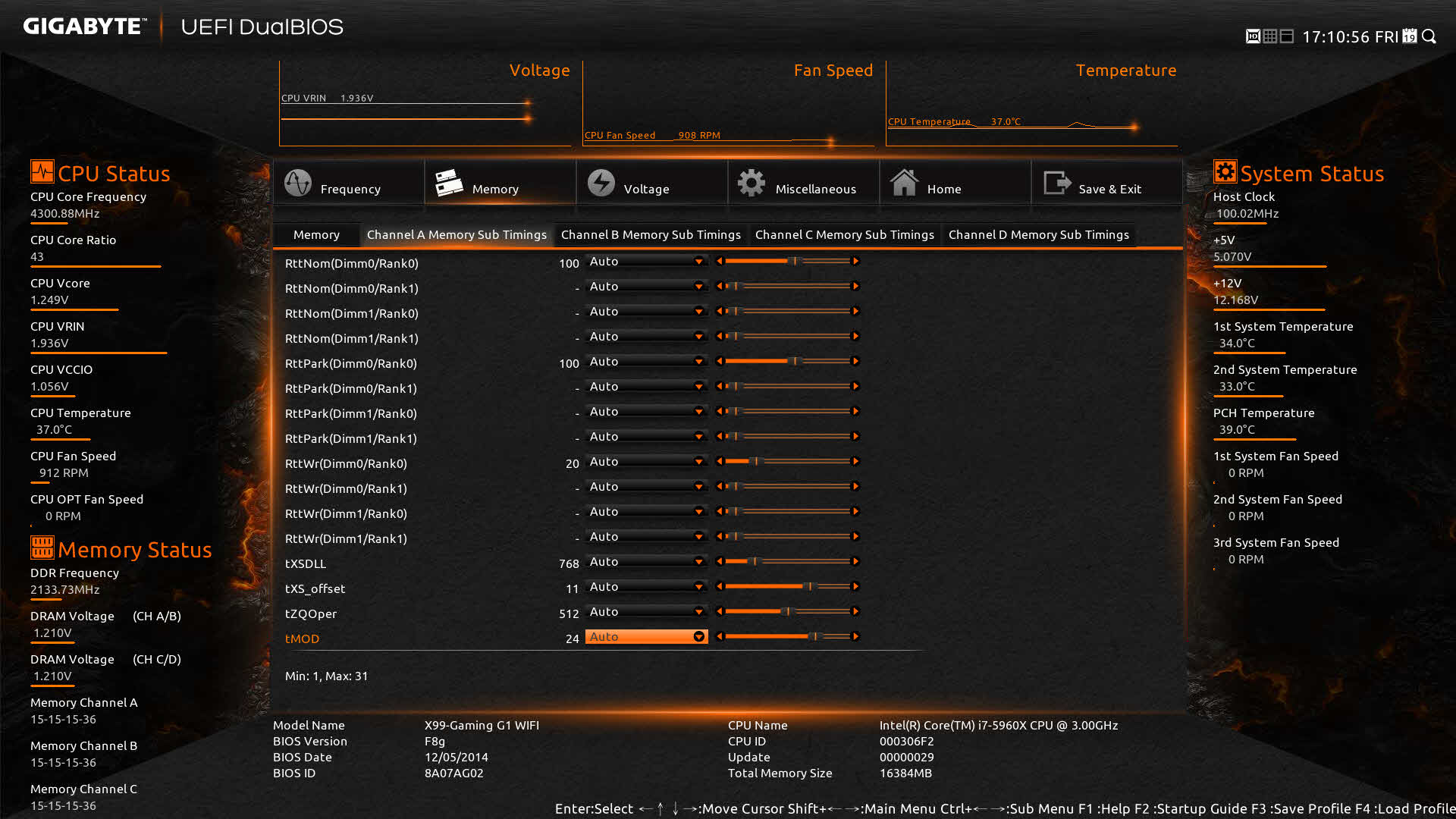Open tZQOper Auto dropdown

point(646,612)
